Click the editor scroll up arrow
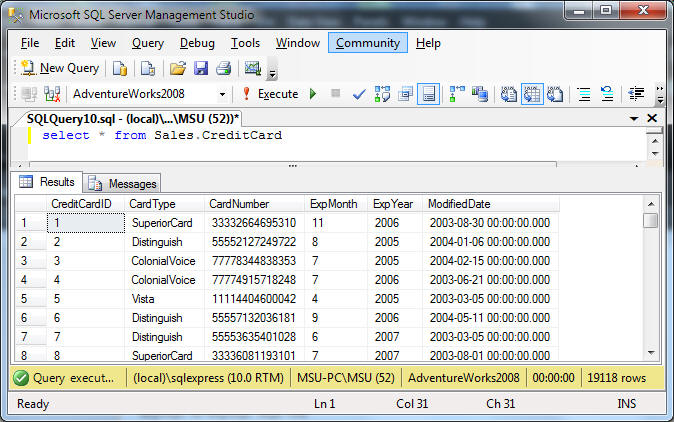The image size is (674, 422). point(655,141)
